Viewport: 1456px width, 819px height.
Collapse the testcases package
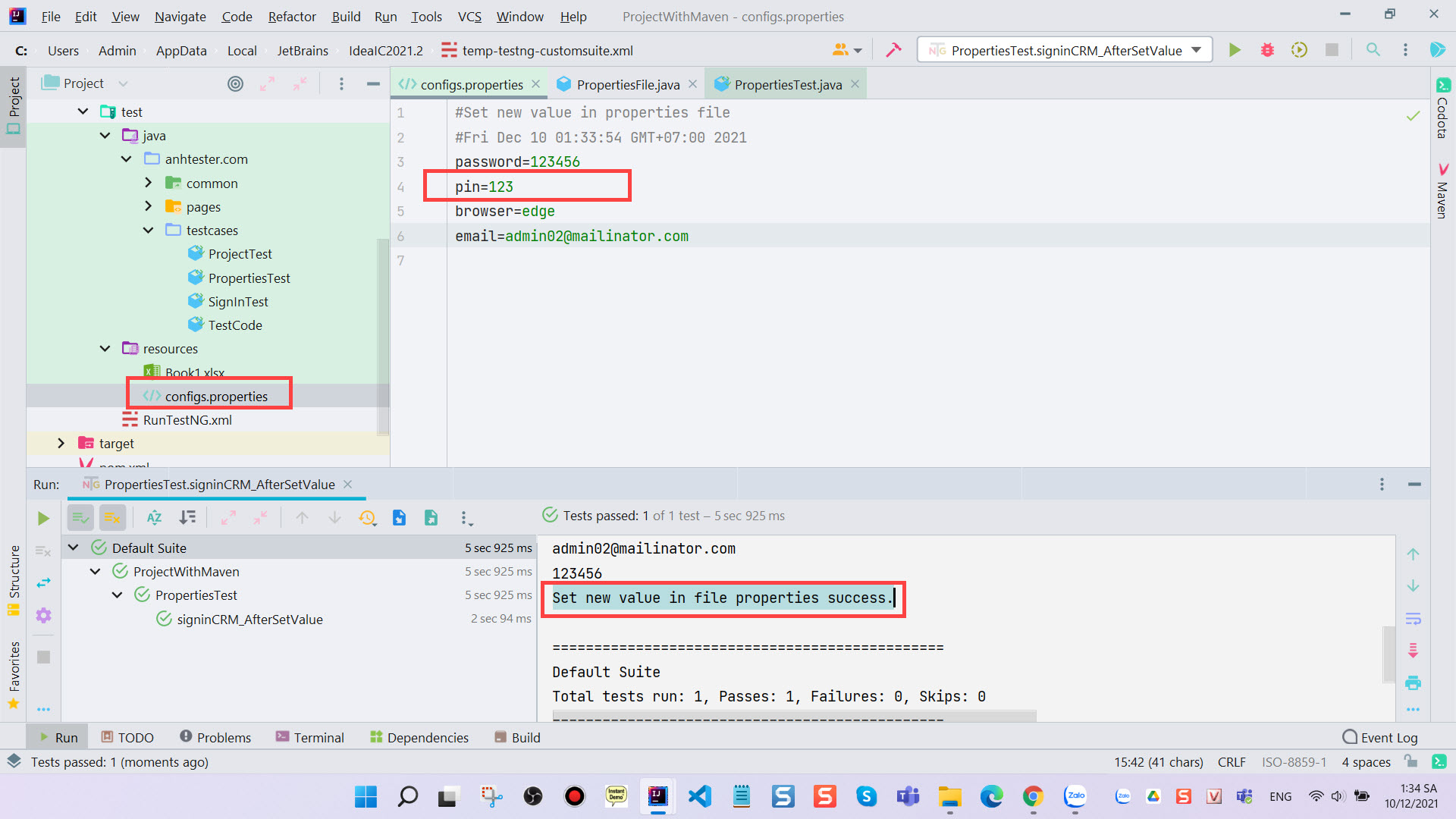coord(148,230)
